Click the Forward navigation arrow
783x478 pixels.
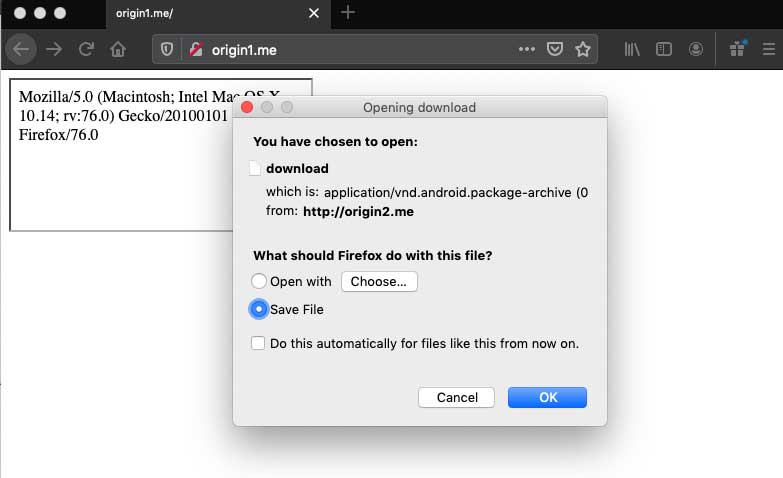coord(54,48)
